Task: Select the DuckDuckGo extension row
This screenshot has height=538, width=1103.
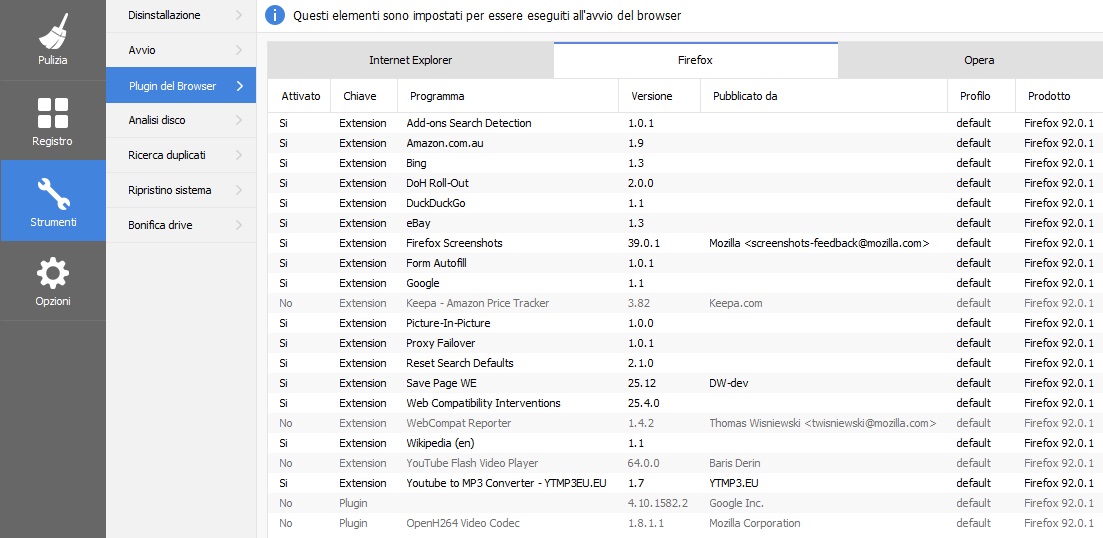Action: [x=685, y=203]
